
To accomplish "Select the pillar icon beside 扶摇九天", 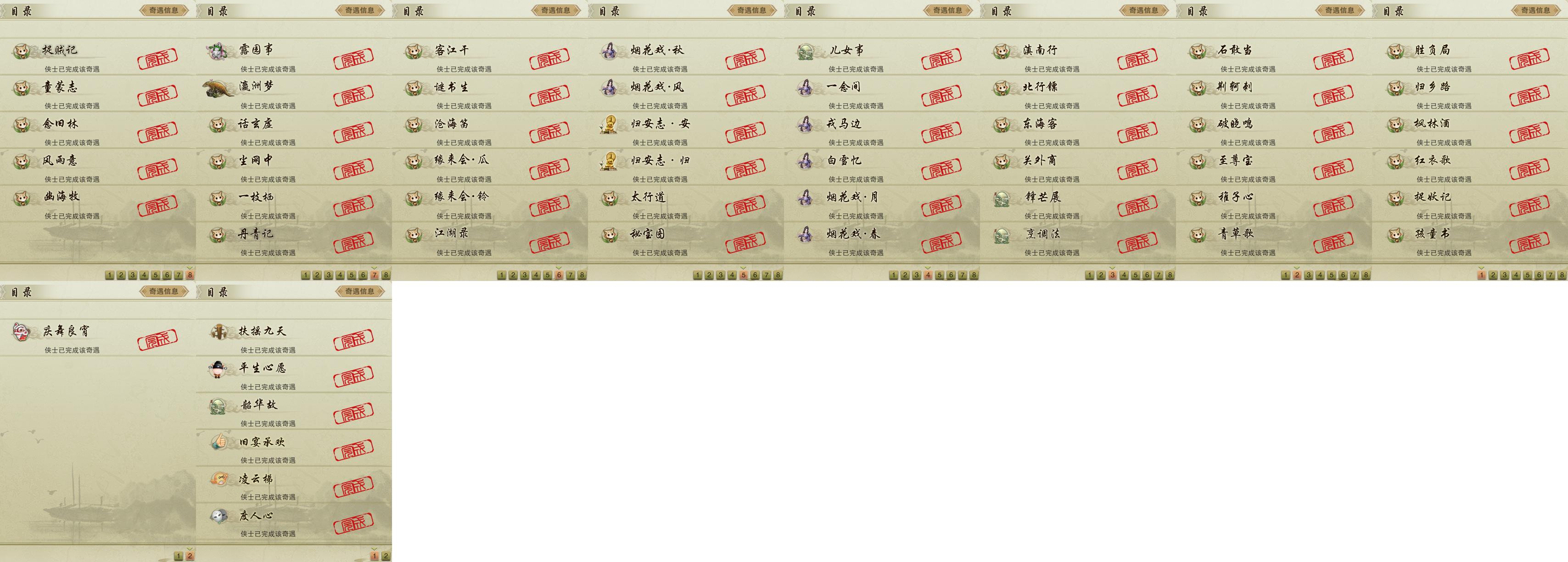I will [218, 332].
